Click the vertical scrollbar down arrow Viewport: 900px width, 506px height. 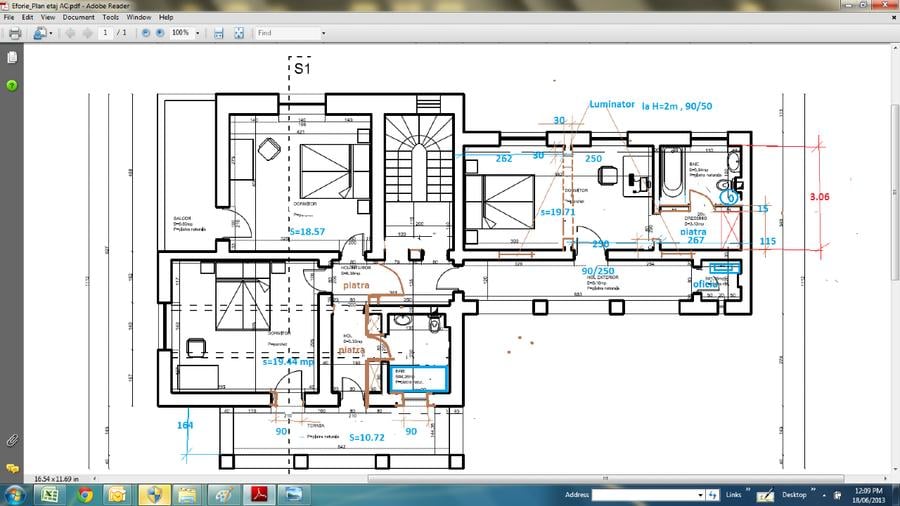point(895,469)
